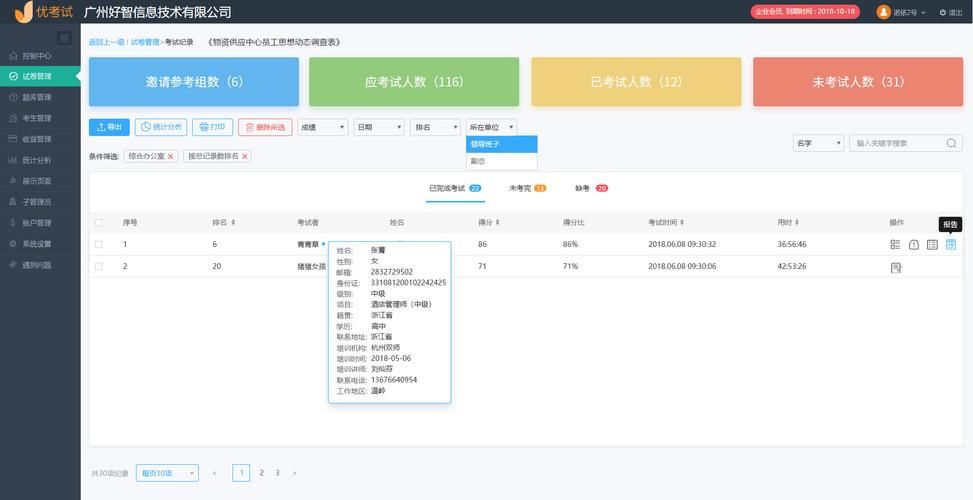This screenshot has height=500, width=973.
Task: Click the 优考试 logo
Action: (43, 11)
